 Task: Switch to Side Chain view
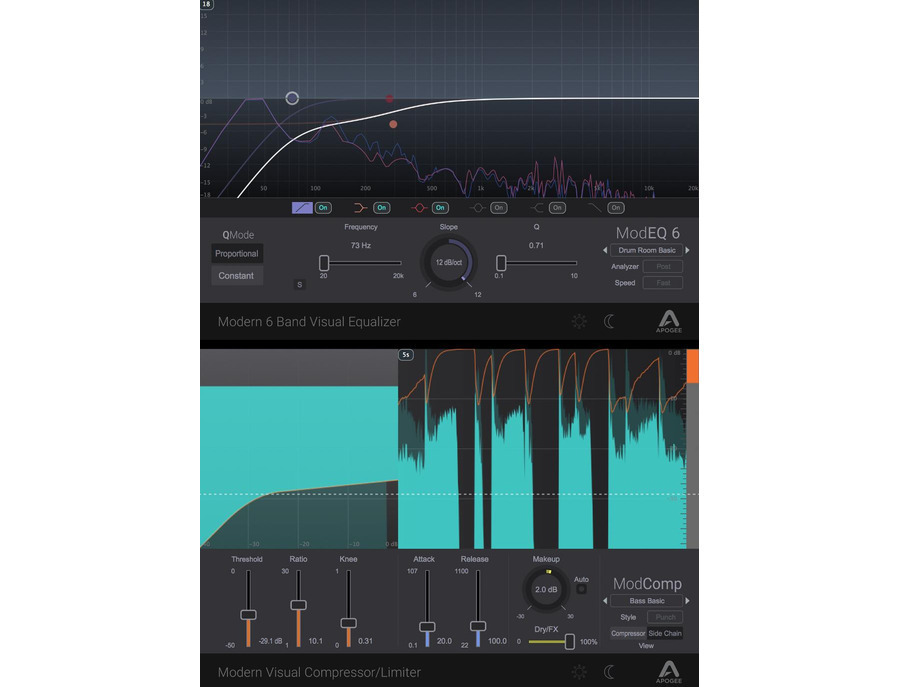pos(665,634)
